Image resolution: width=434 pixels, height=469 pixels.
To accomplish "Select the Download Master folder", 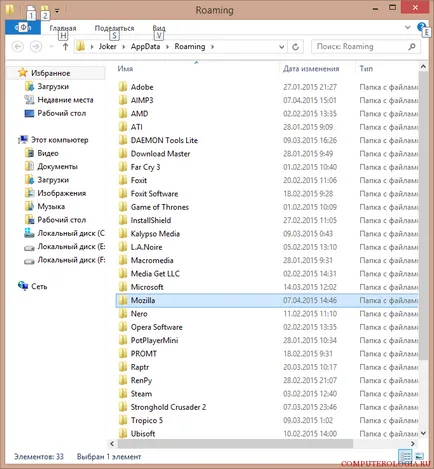I will tap(160, 154).
